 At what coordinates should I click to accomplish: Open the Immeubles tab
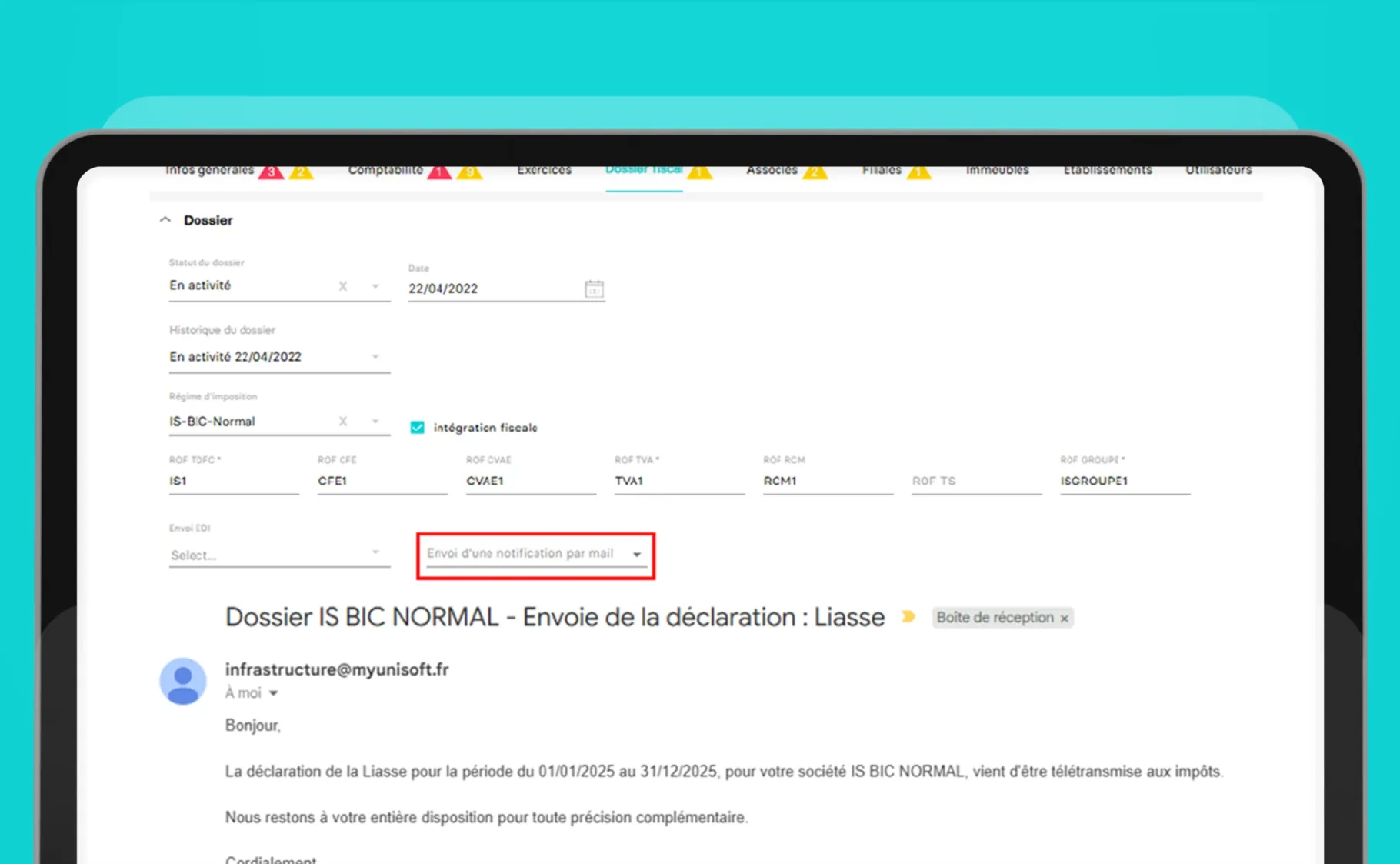(x=997, y=171)
